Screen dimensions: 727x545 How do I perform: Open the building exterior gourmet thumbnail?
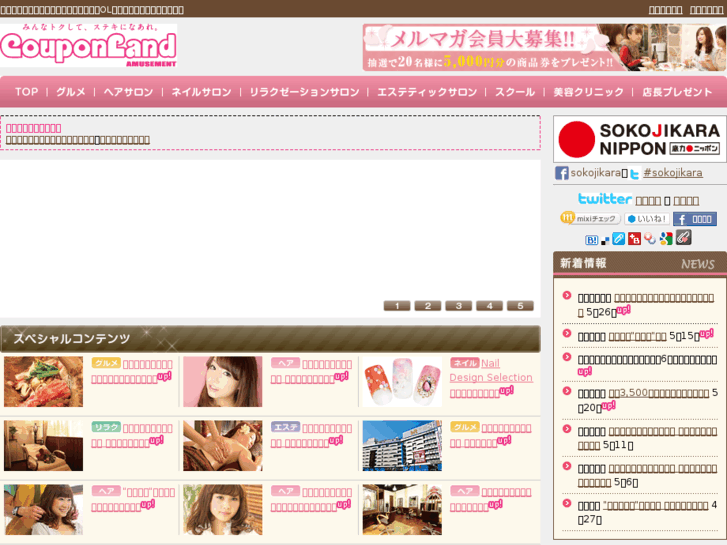click(402, 446)
